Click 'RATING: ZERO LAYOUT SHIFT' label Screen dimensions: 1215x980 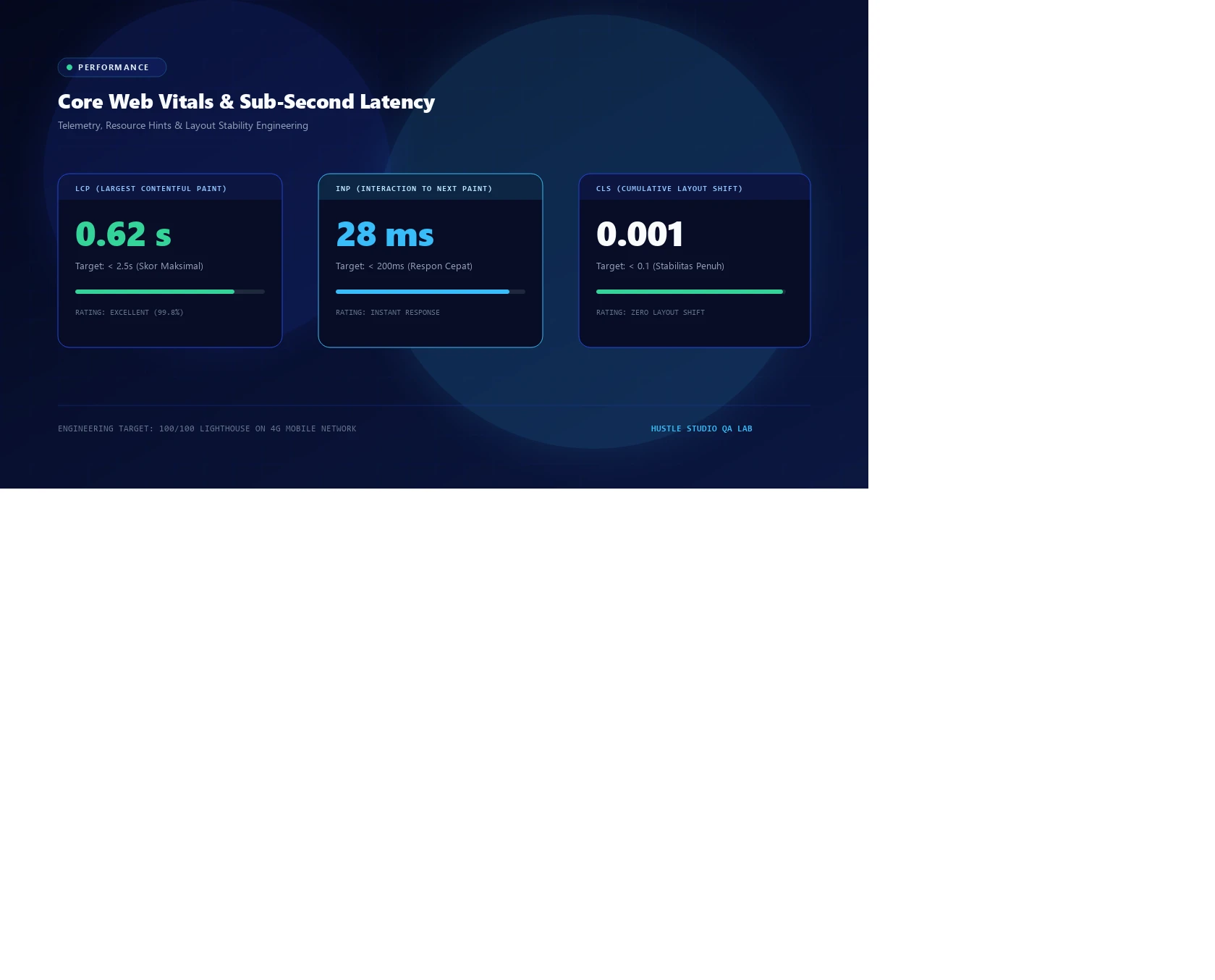651,313
